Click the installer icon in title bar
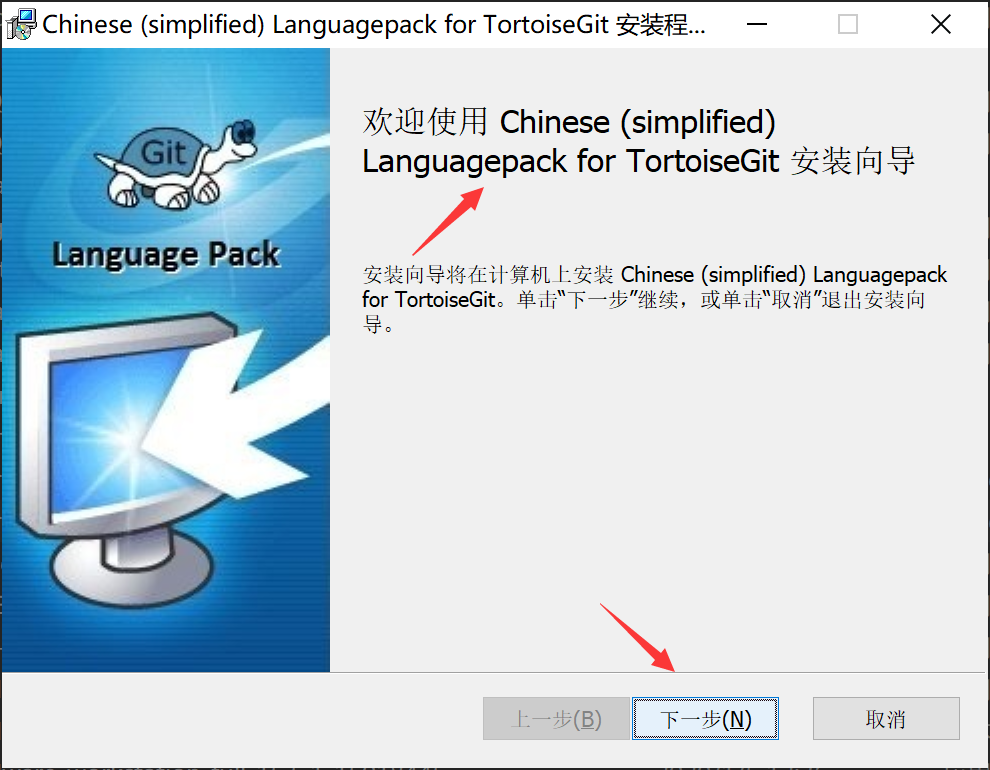This screenshot has height=770, width=990. click(21, 25)
